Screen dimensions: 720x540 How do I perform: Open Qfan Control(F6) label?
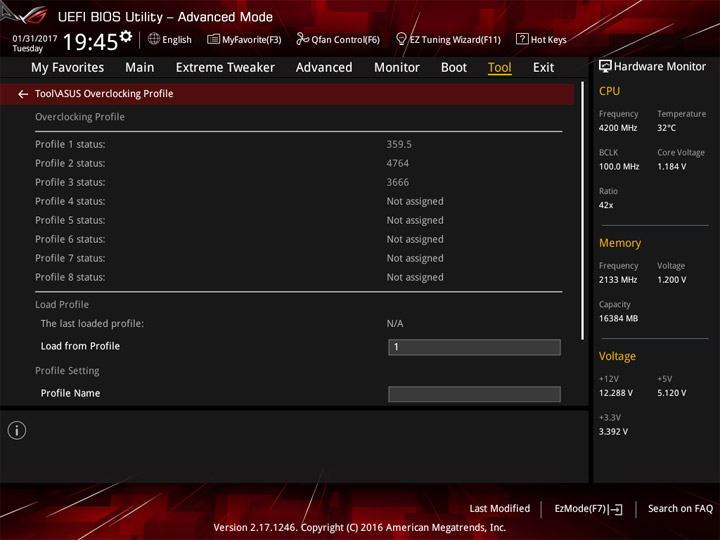345,40
